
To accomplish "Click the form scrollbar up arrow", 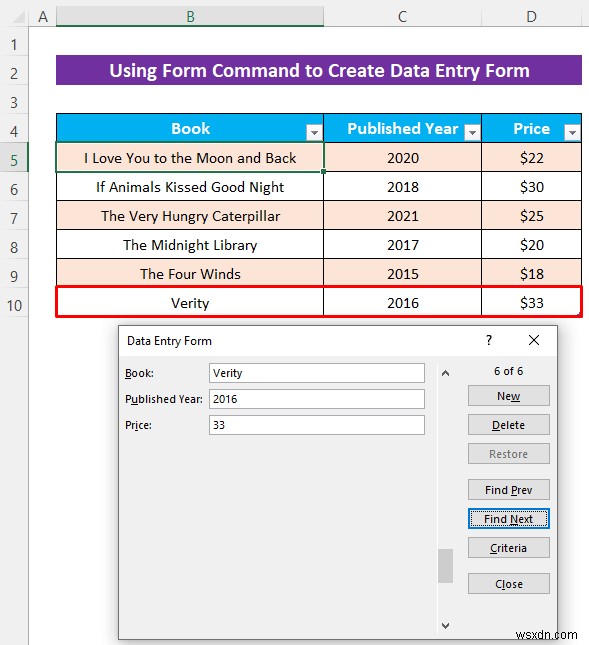I will [445, 373].
